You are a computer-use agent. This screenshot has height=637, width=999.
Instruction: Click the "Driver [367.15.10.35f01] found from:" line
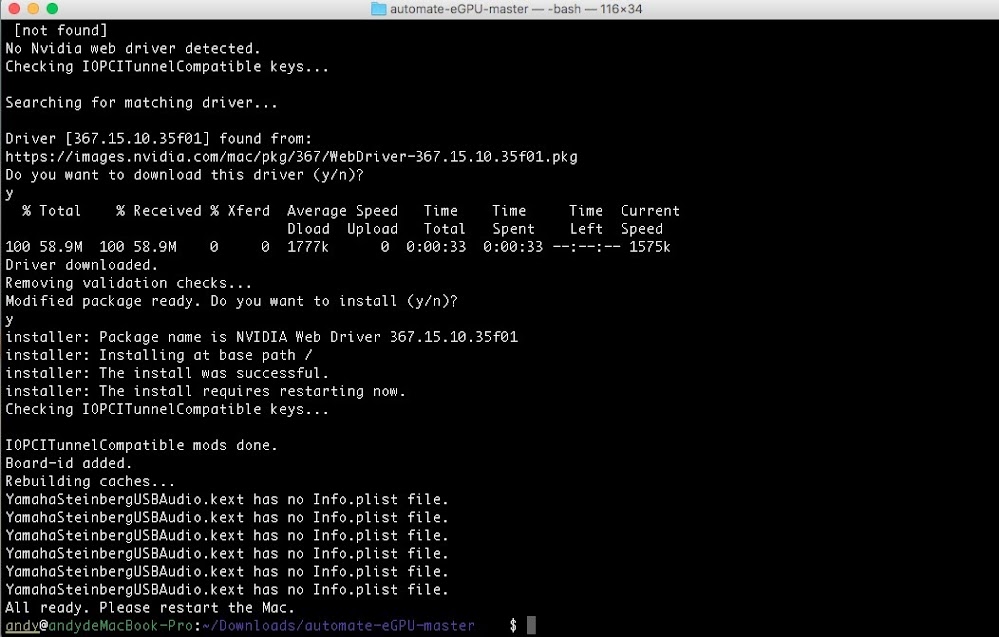[159, 139]
